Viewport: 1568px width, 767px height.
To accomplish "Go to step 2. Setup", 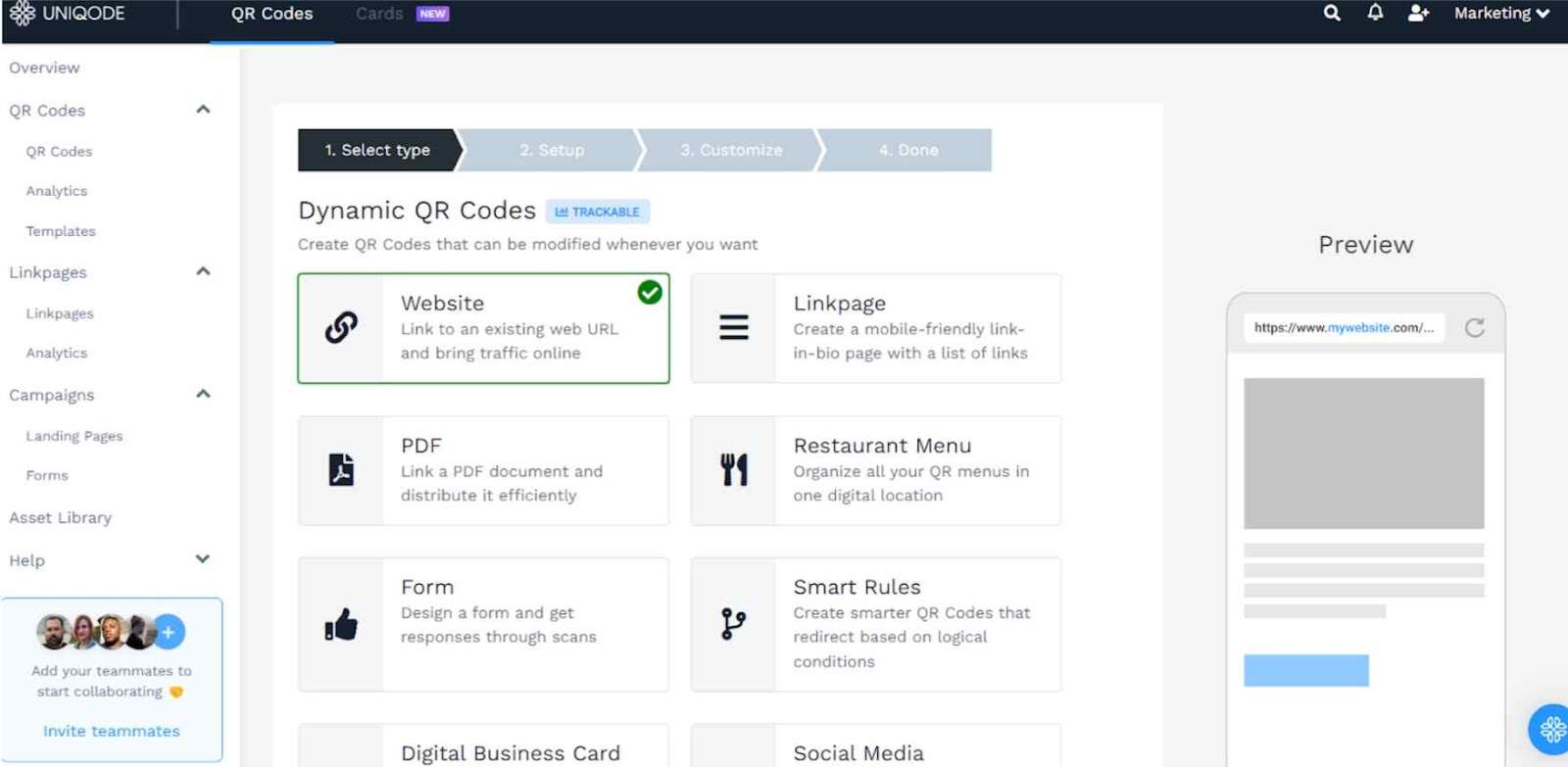I will (x=552, y=150).
